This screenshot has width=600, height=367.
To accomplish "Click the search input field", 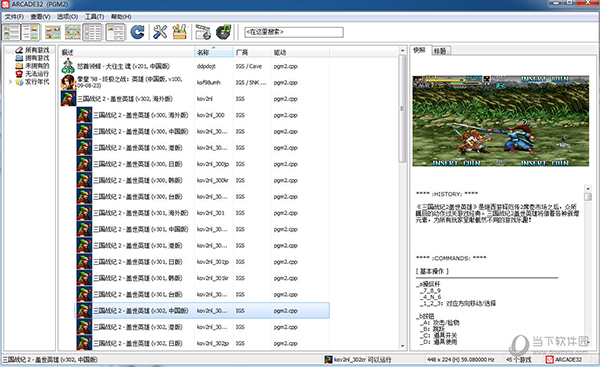I will [294, 32].
